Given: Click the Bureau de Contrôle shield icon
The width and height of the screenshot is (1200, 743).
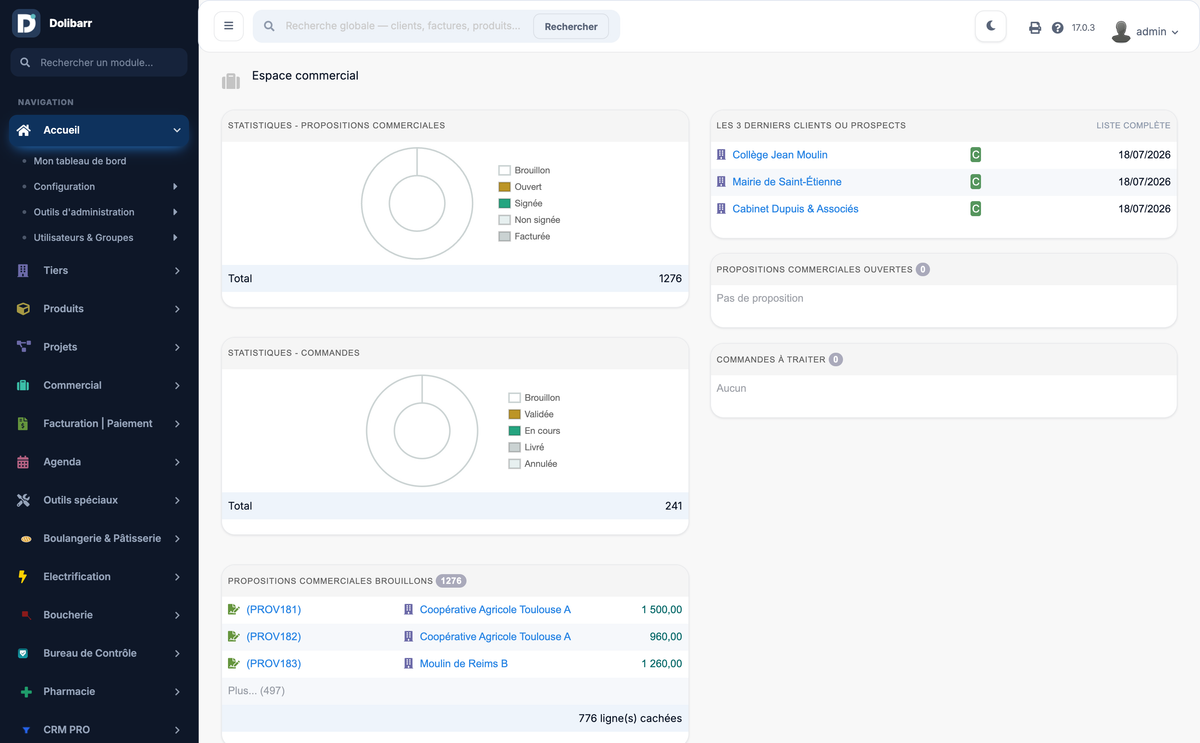Looking at the screenshot, I should pyautogui.click(x=23, y=654).
